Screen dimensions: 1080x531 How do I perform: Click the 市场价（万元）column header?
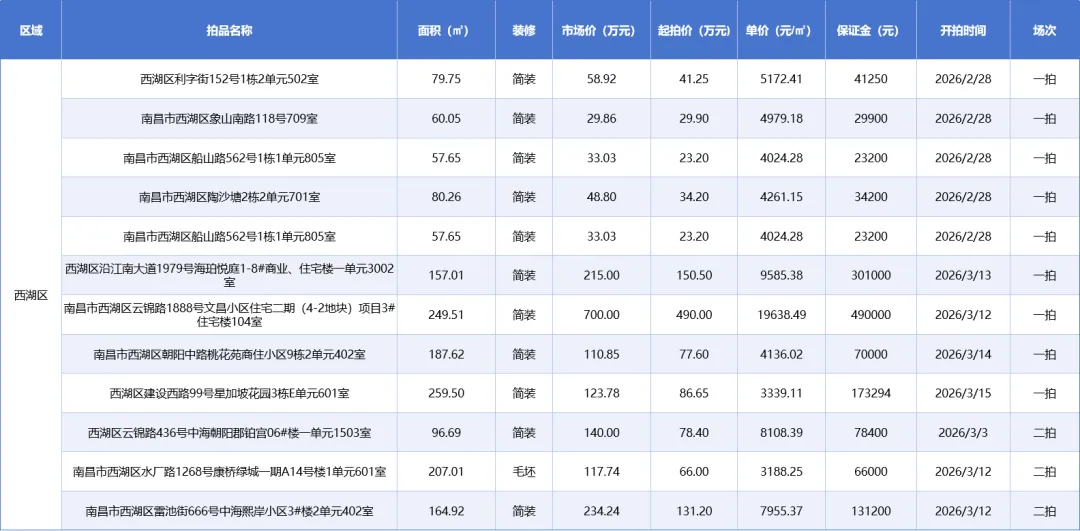600,31
